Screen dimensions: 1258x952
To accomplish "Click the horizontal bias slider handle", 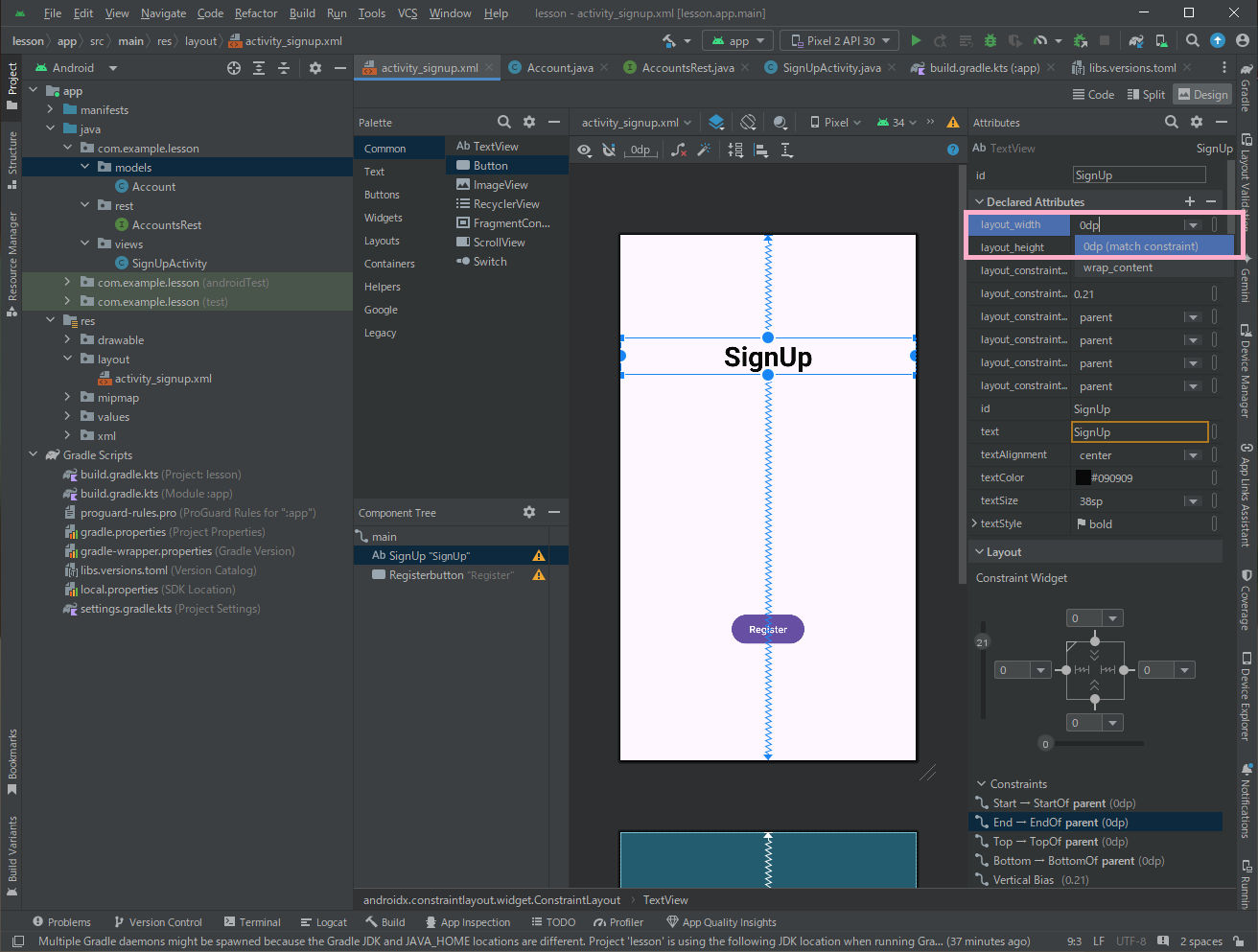I will pos(1045,744).
